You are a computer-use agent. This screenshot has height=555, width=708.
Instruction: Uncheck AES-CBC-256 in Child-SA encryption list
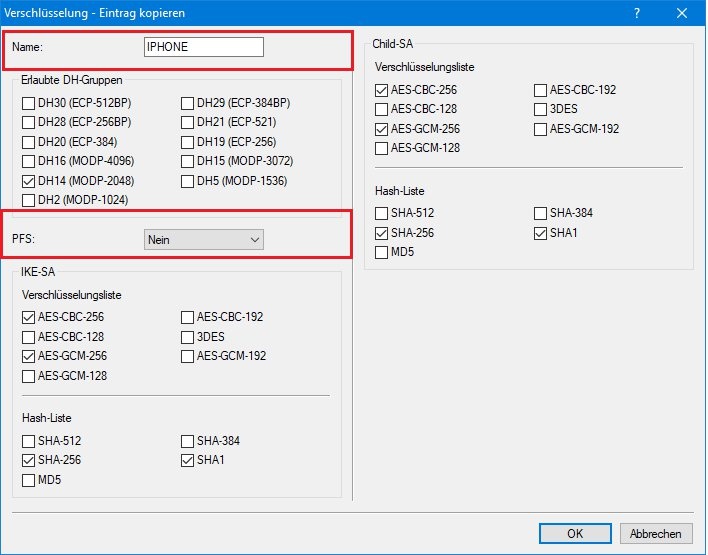pos(382,90)
